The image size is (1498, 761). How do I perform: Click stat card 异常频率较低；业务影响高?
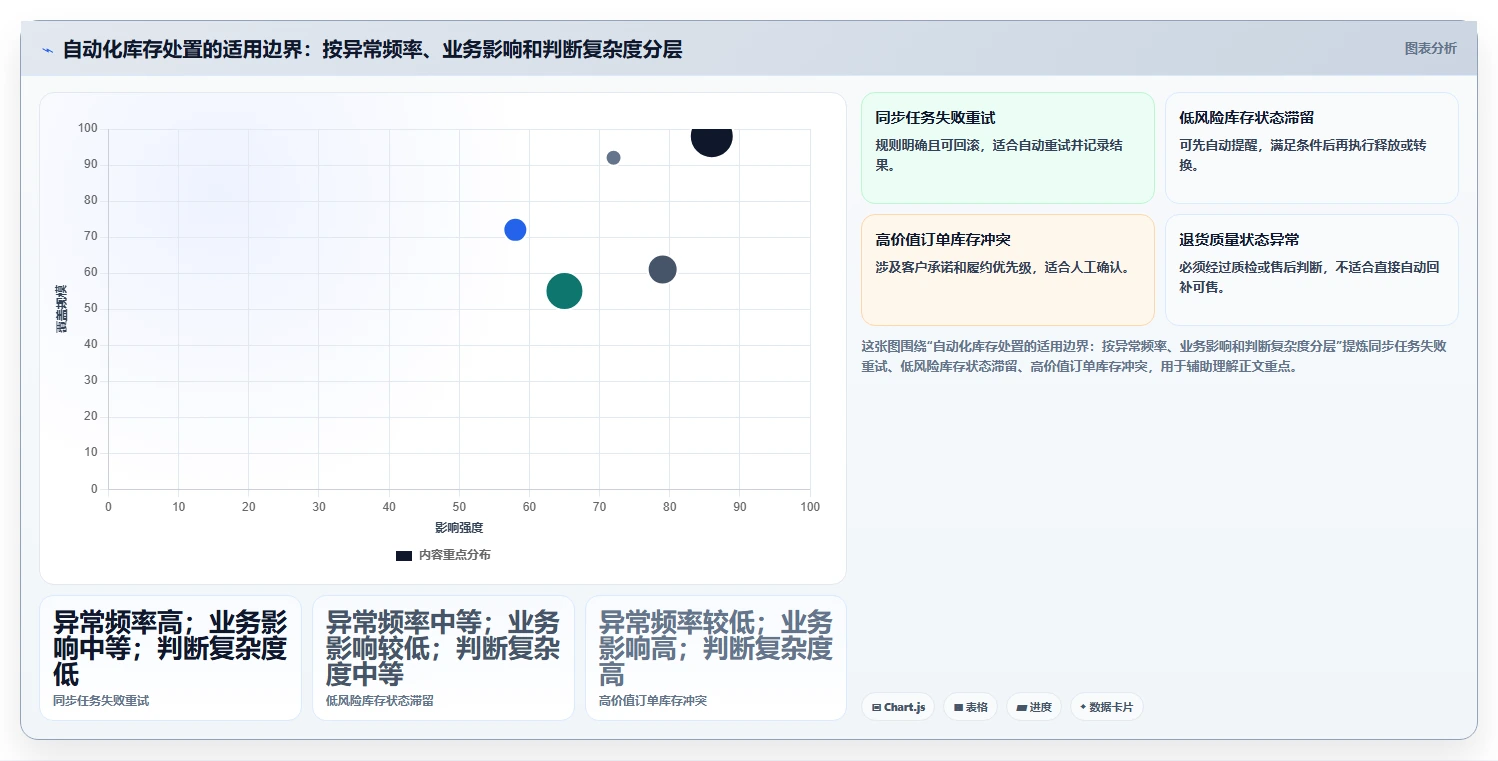(716, 658)
